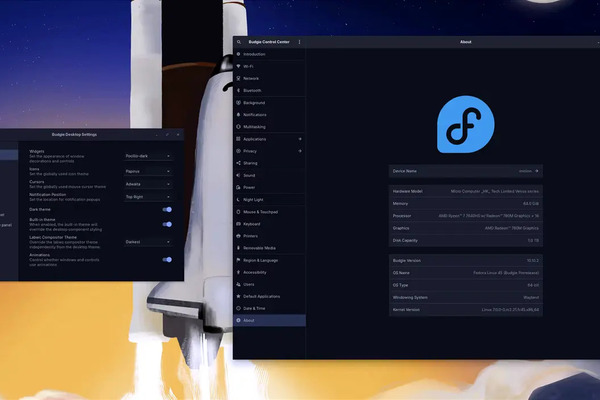Click the Region & Language flag icon

238,260
